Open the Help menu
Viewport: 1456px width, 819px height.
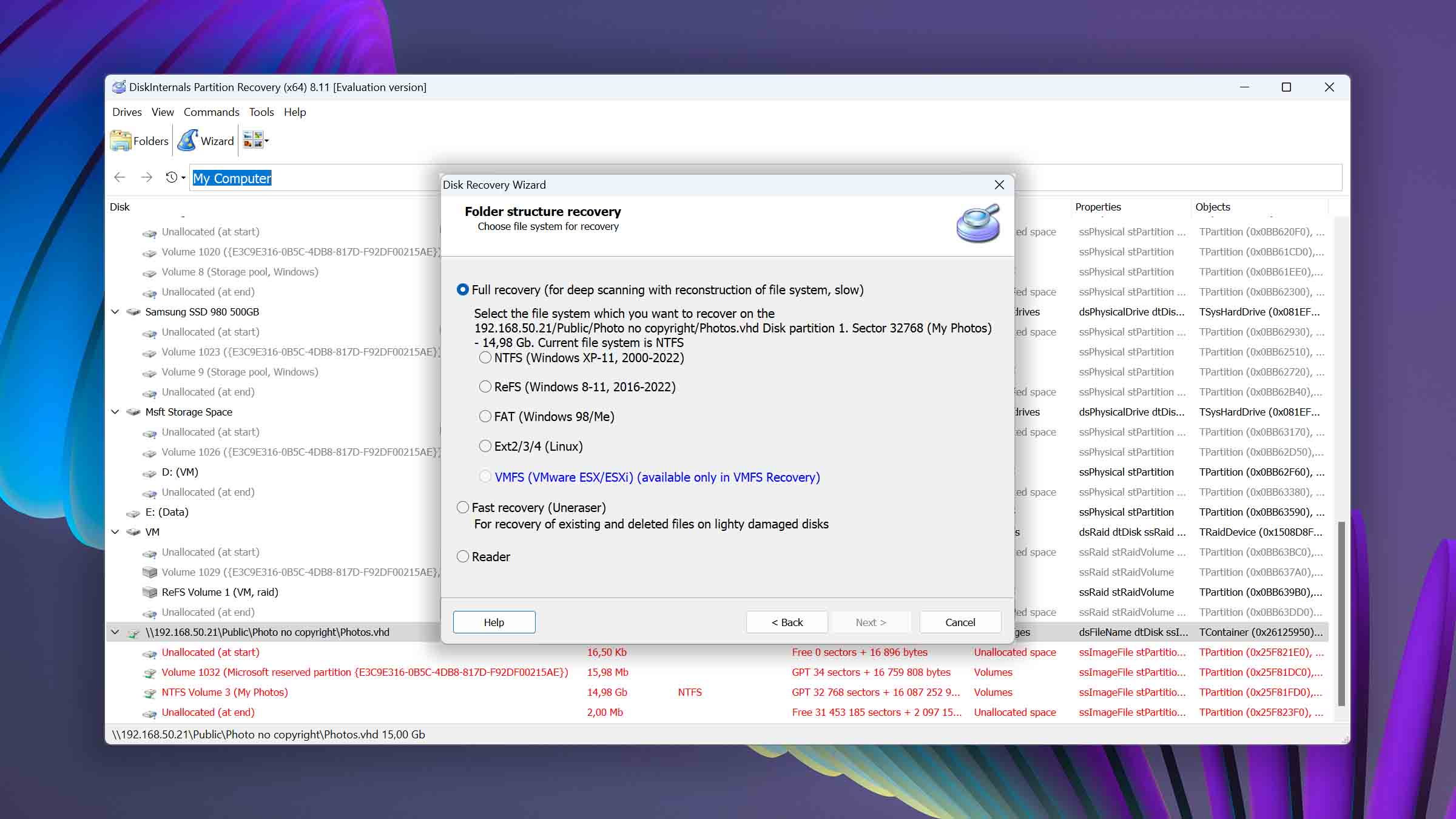coord(295,112)
